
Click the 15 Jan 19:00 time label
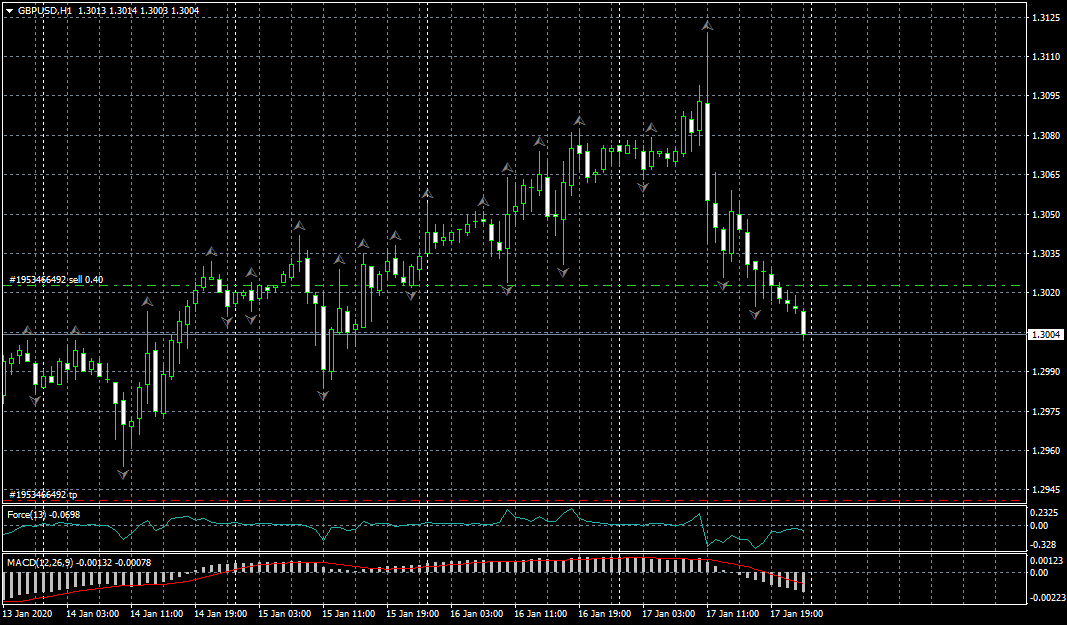pos(412,614)
